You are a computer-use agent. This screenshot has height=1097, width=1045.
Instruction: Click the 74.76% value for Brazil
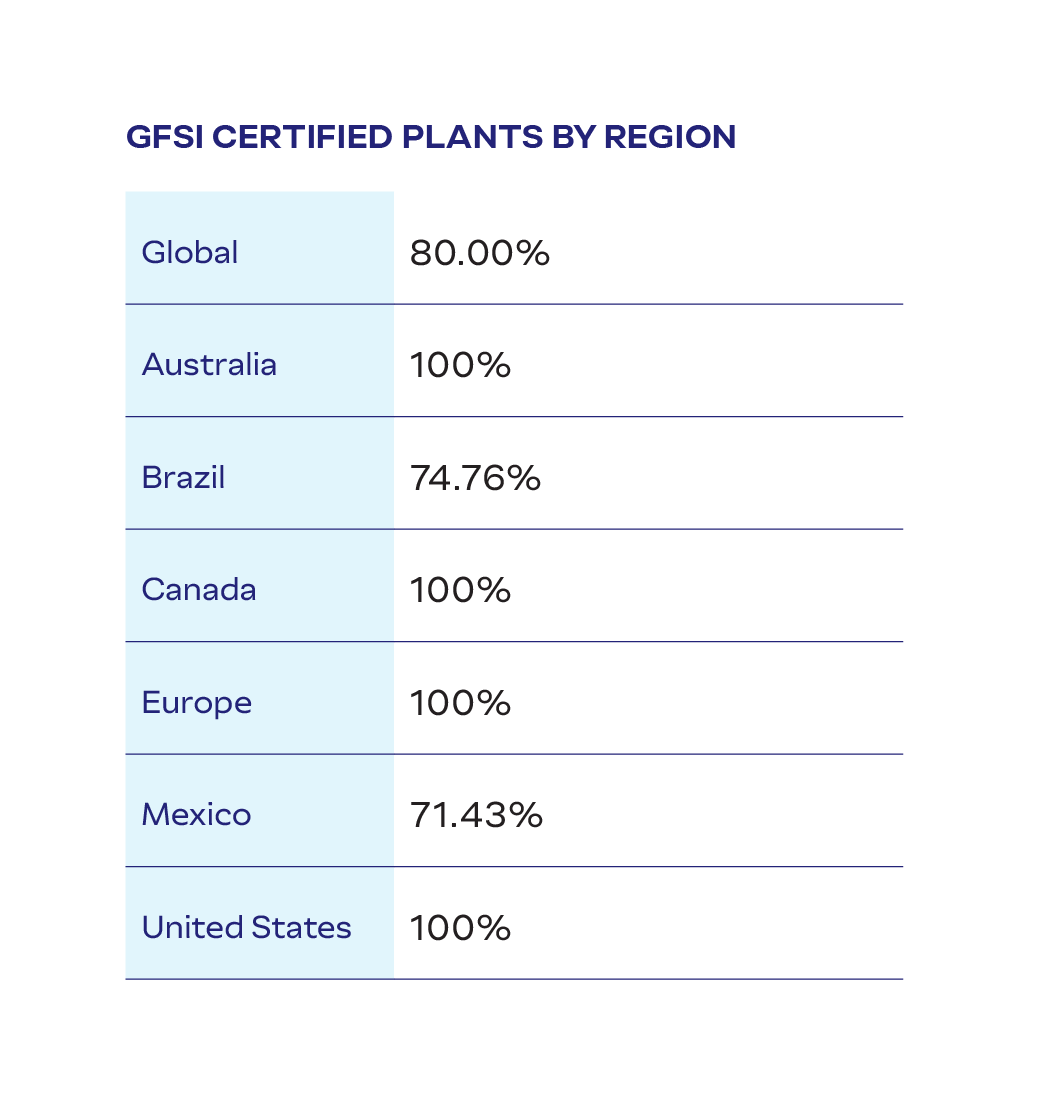[475, 478]
